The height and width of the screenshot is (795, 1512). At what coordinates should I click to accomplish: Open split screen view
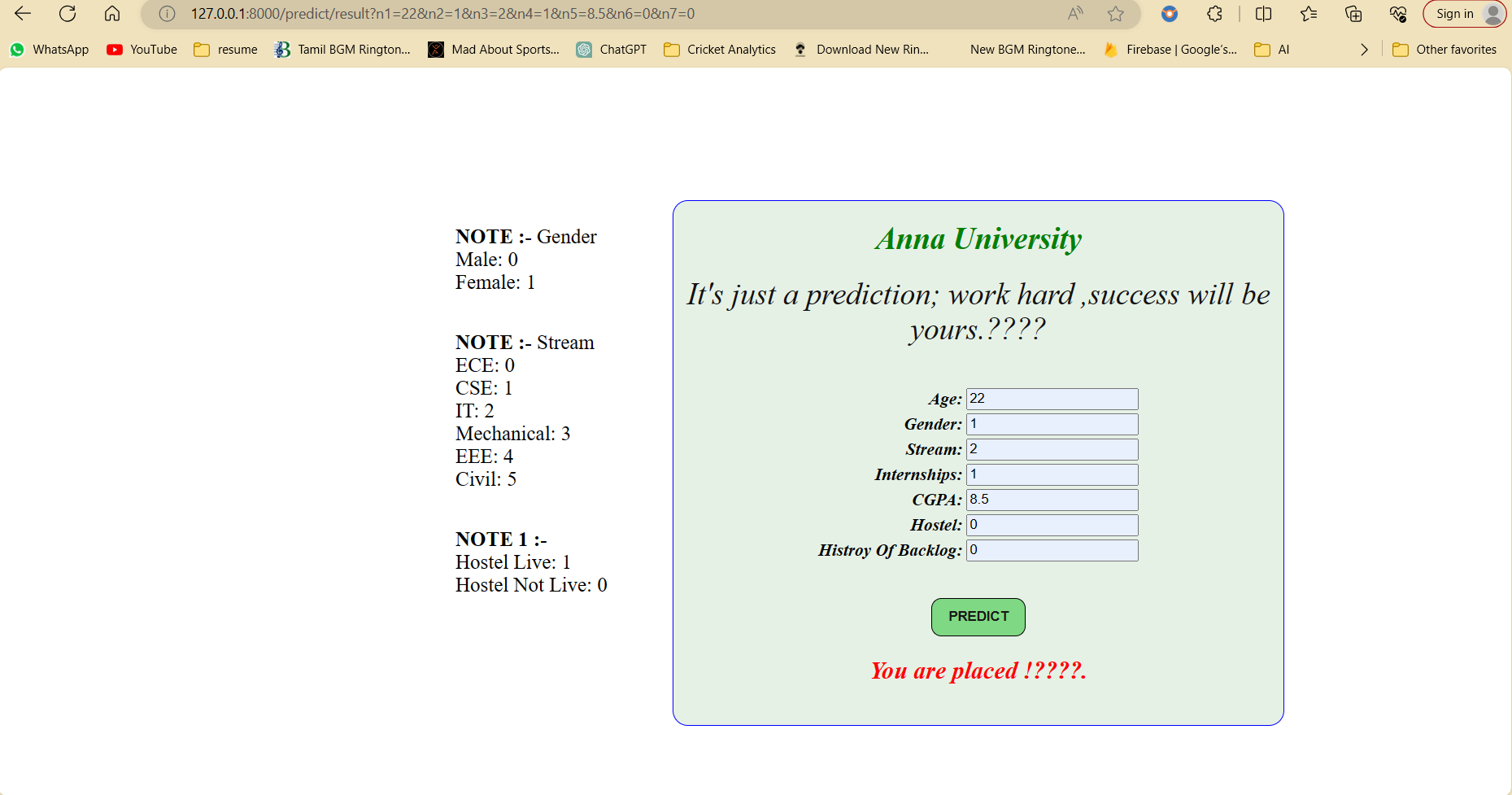click(1263, 14)
